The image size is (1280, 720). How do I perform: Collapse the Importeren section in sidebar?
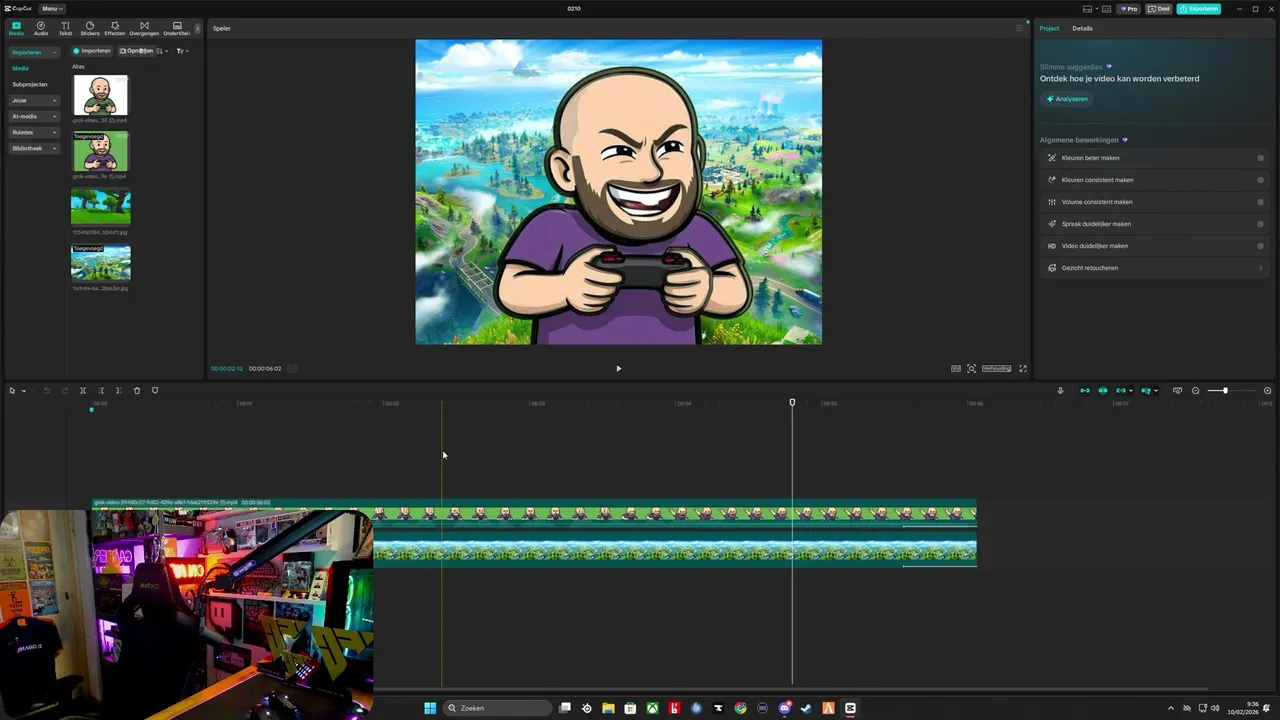33,52
